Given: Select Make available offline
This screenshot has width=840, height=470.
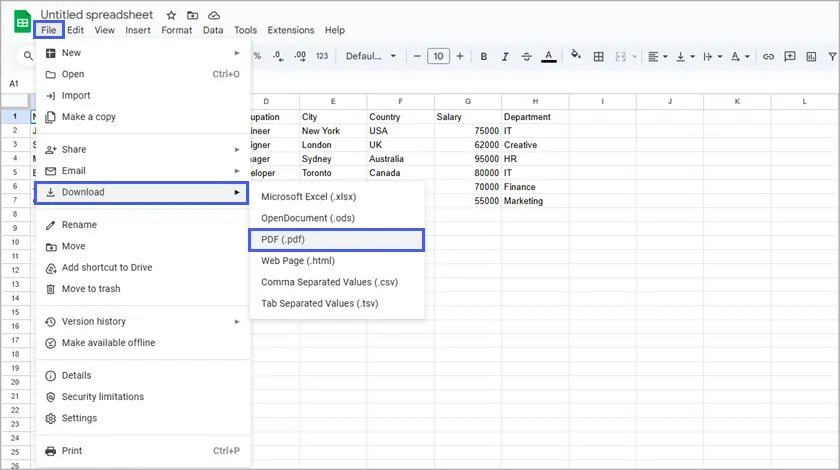Looking at the screenshot, I should point(142,343).
